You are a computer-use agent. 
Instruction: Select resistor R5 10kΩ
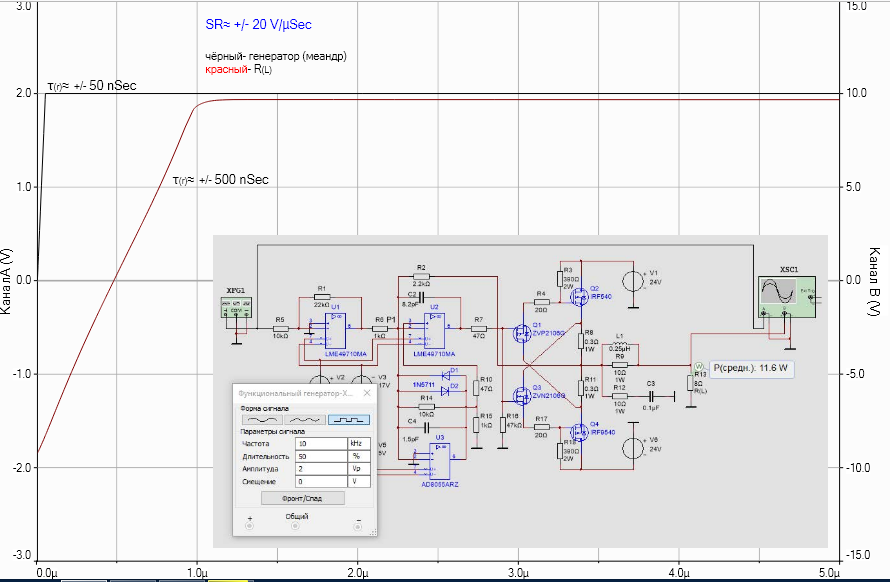click(280, 328)
